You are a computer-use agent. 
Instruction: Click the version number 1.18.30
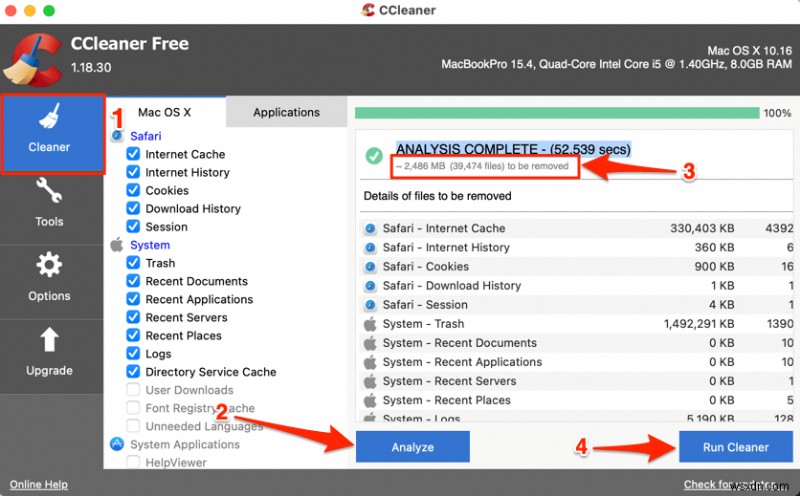(91, 67)
